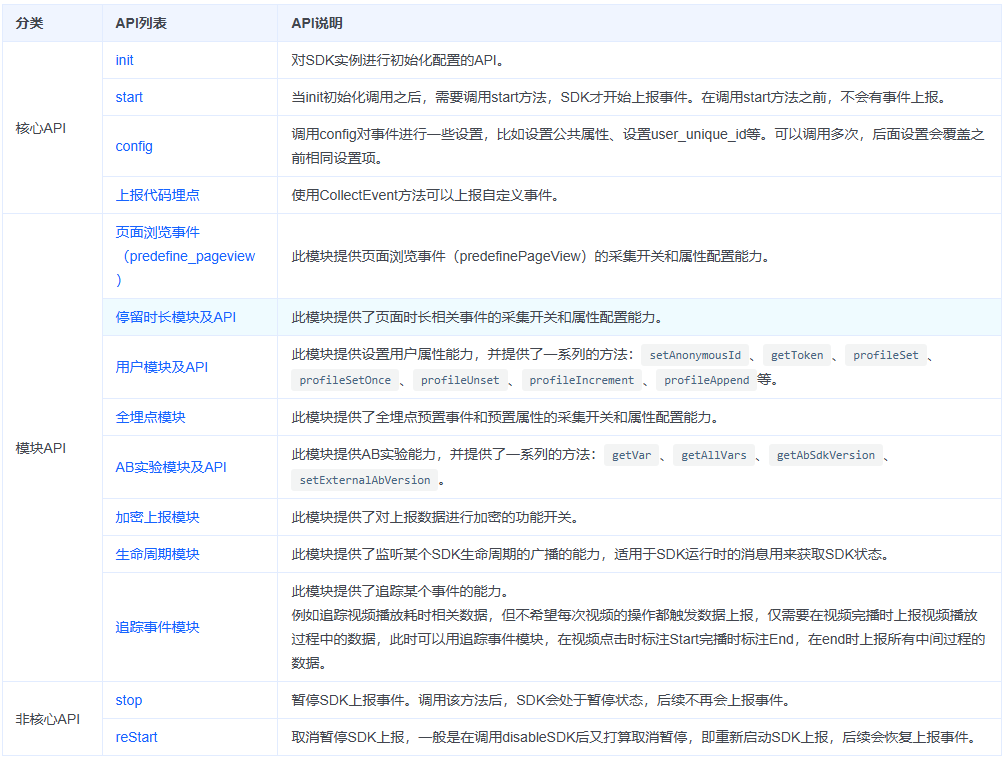This screenshot has height=761, width=1007.
Task: Click the getAllVars code tag
Action: 714,455
